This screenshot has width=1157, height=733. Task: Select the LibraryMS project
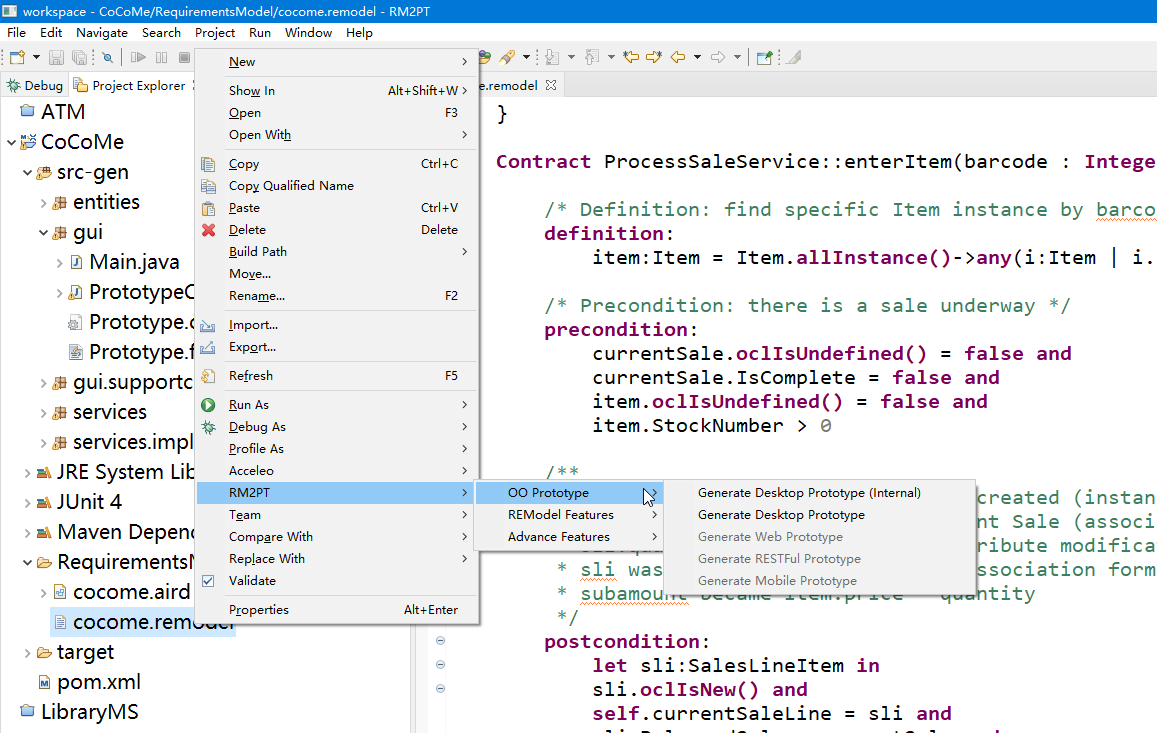(x=89, y=712)
